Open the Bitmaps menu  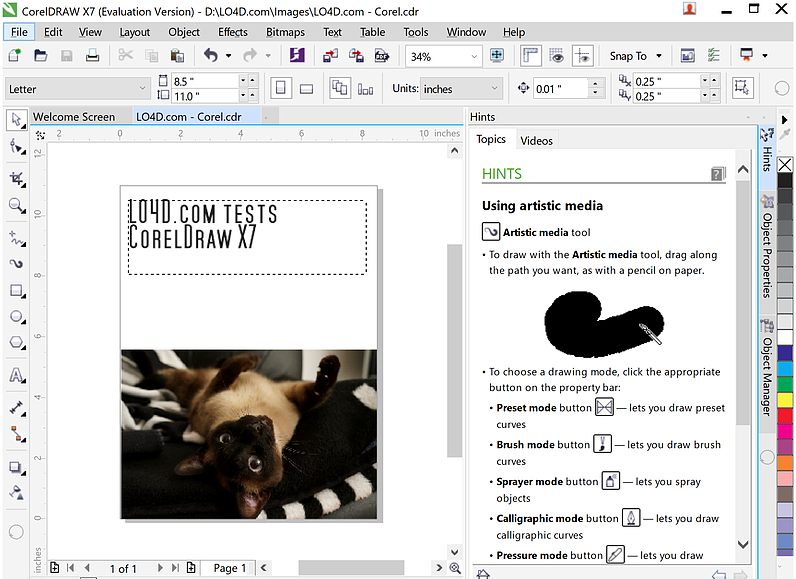[285, 32]
